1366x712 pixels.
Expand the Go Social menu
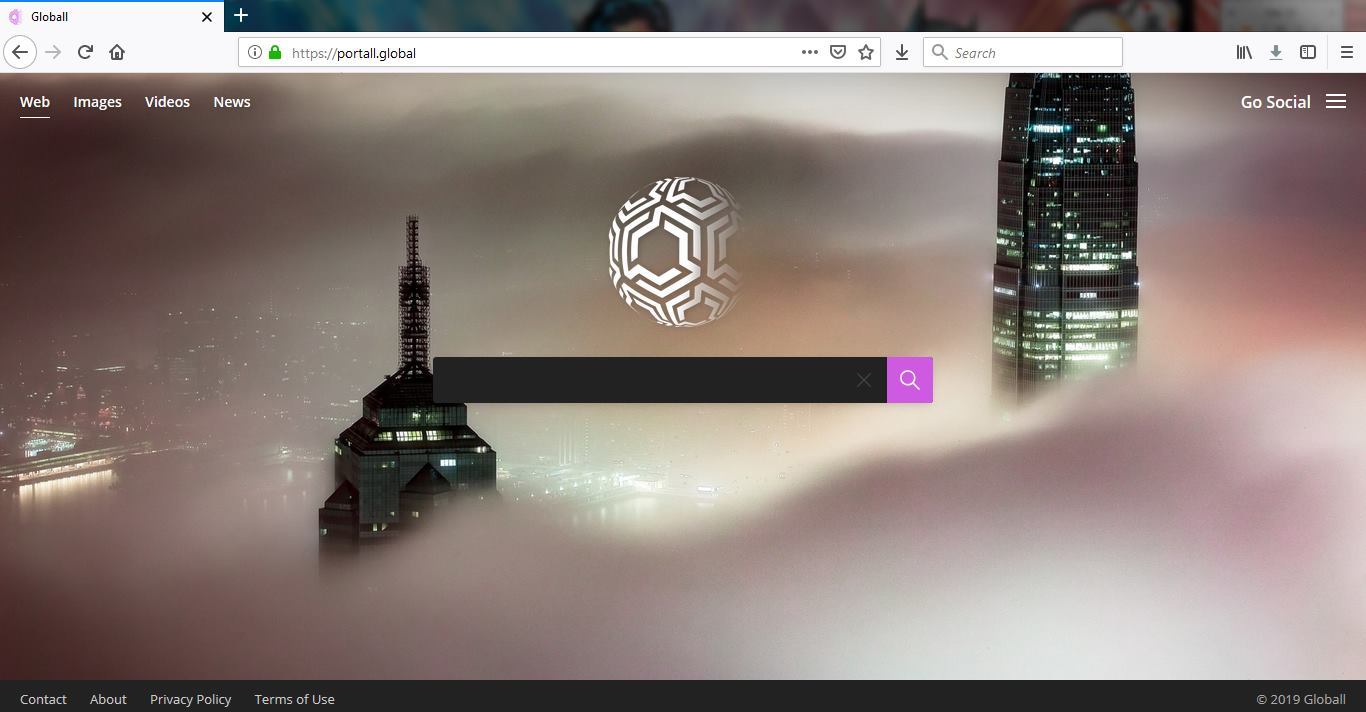[1293, 102]
